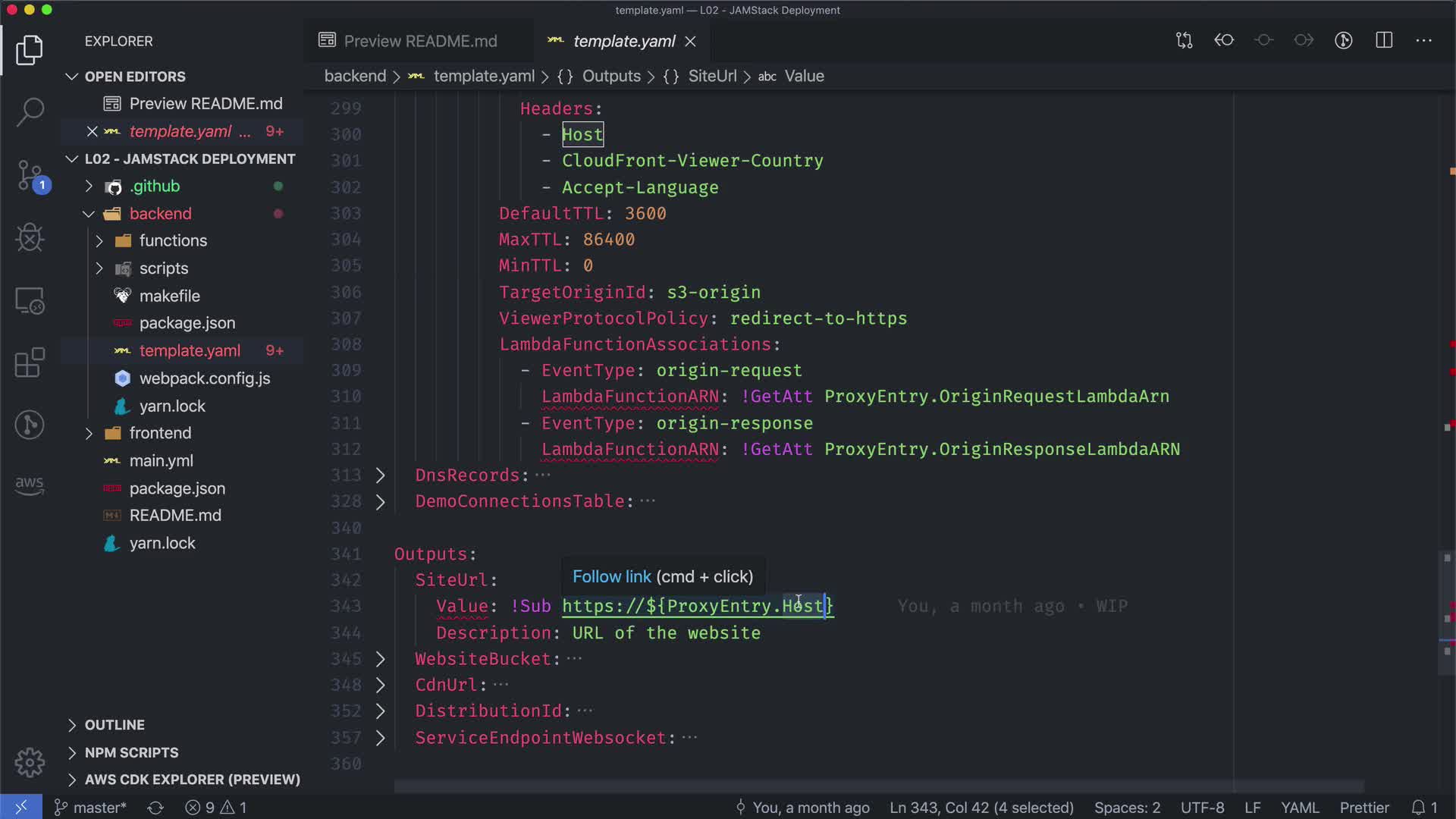Open the Manage gear menu

click(x=30, y=762)
